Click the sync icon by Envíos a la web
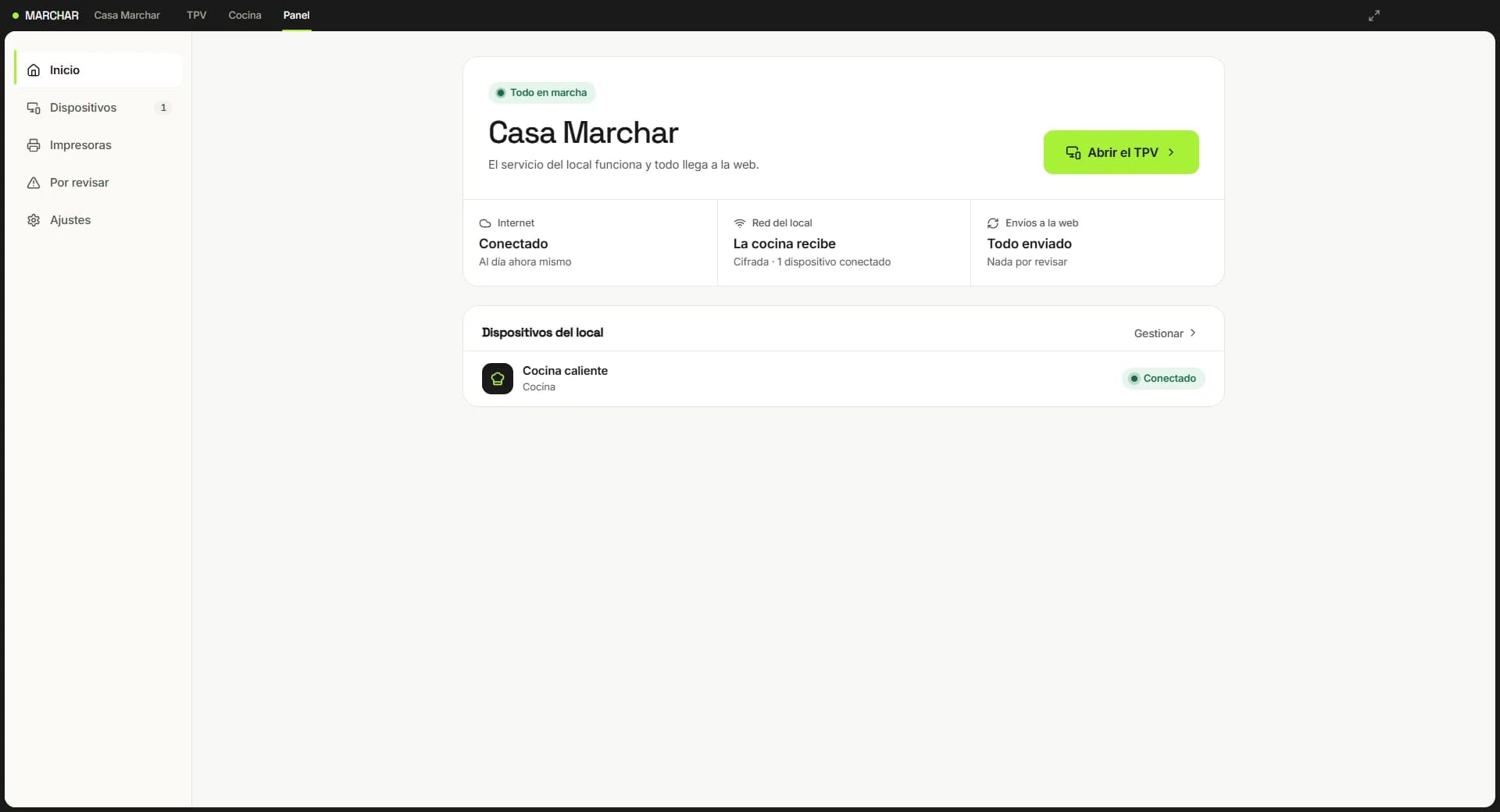This screenshot has width=1500, height=812. click(x=993, y=223)
